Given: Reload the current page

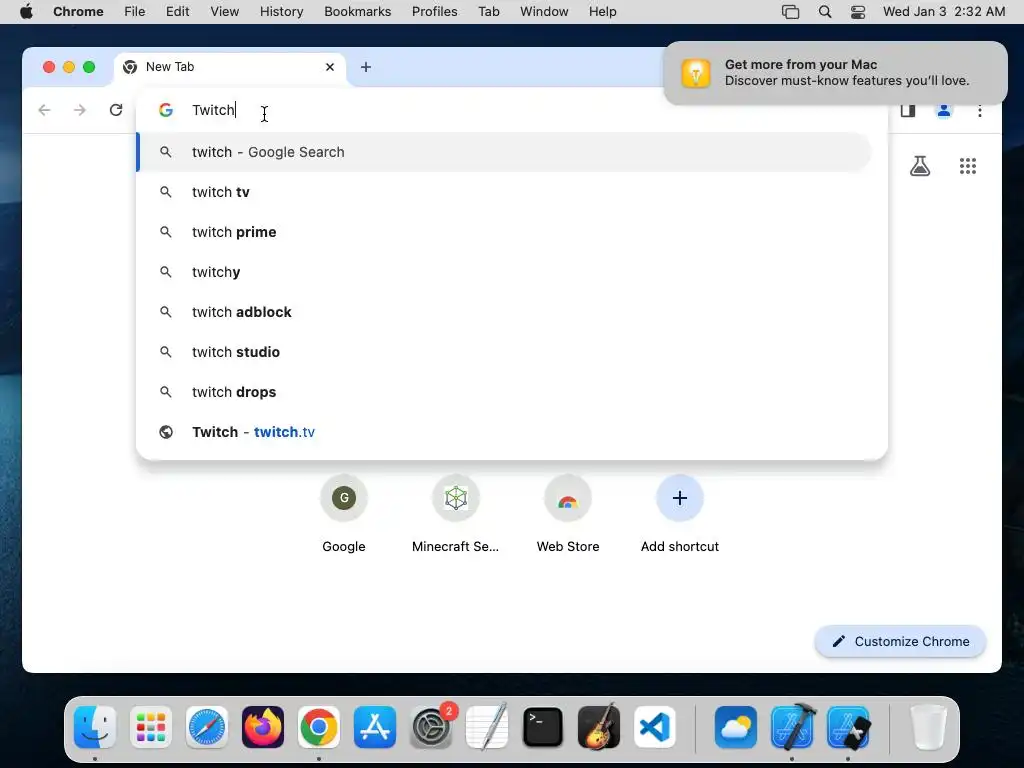Looking at the screenshot, I should pos(116,110).
